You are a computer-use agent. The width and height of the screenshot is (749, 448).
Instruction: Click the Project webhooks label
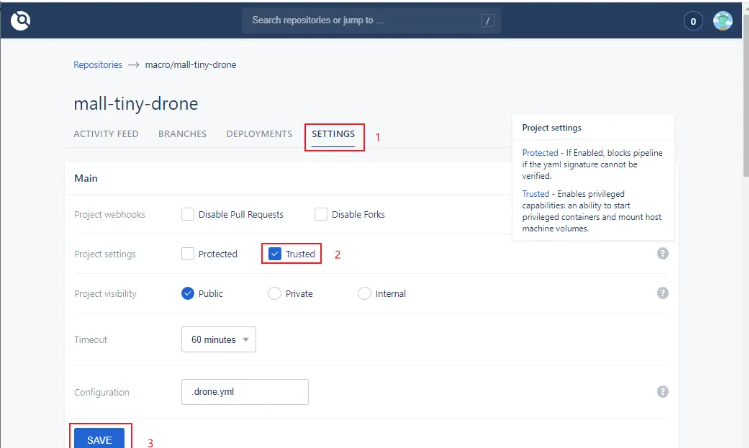[x=110, y=215]
